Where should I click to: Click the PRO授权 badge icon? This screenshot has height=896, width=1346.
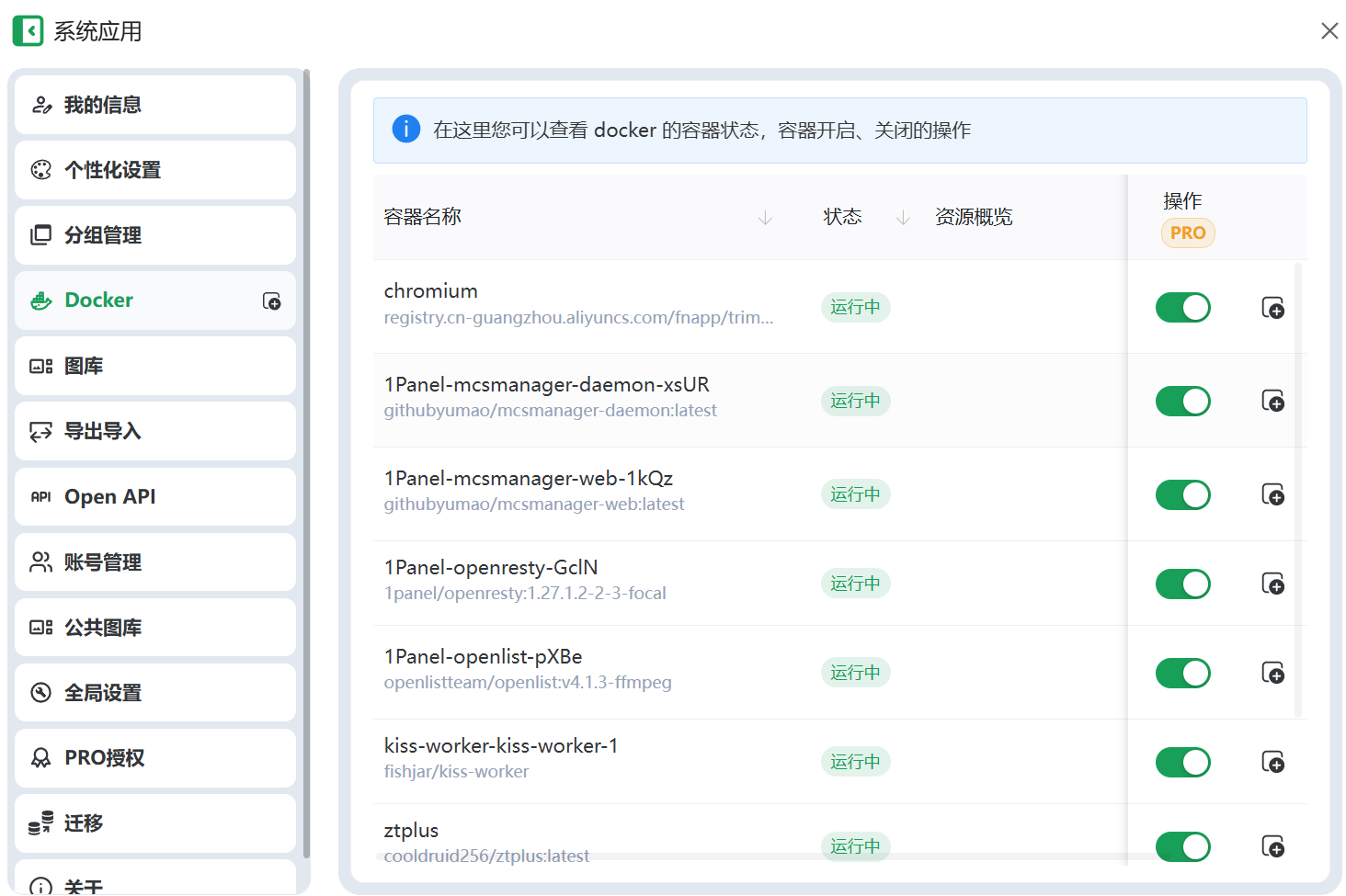pyautogui.click(x=41, y=758)
